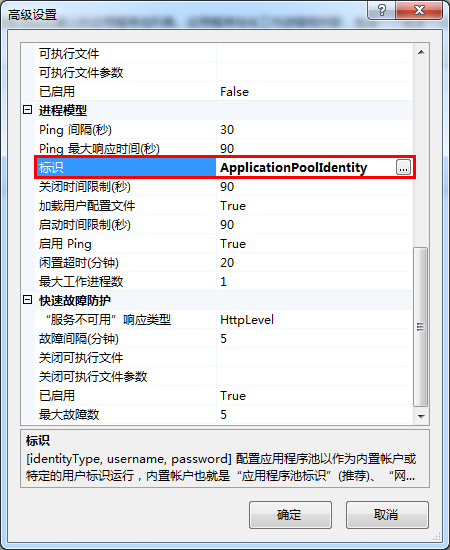Cancel with the 取消 button
Viewport: 450px width, 550px height.
coord(387,515)
